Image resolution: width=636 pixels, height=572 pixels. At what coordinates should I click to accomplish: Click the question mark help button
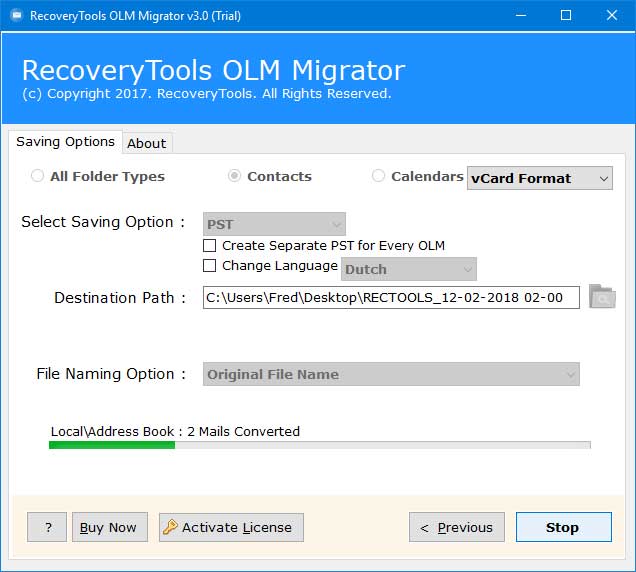pos(47,527)
